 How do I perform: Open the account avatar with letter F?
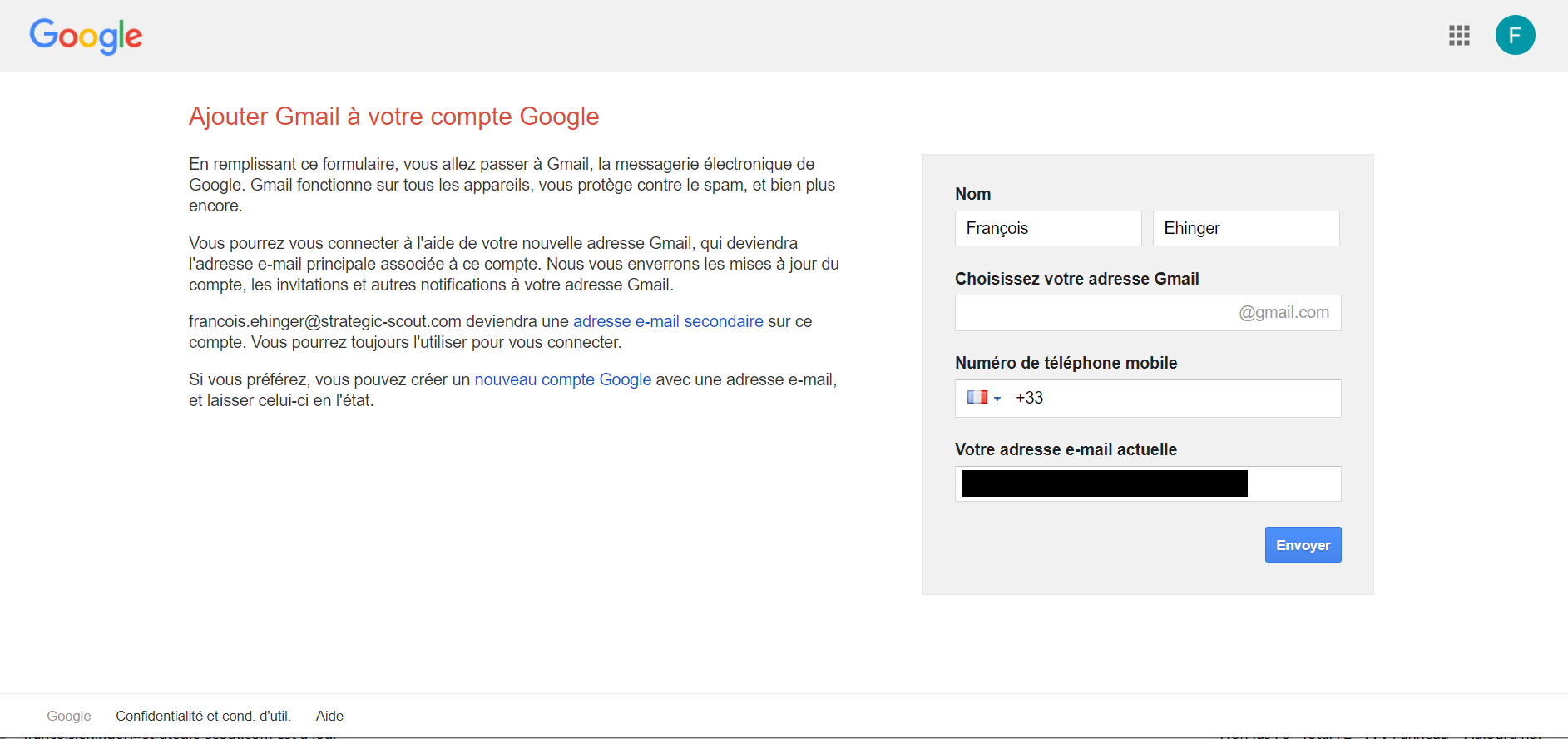(1515, 35)
